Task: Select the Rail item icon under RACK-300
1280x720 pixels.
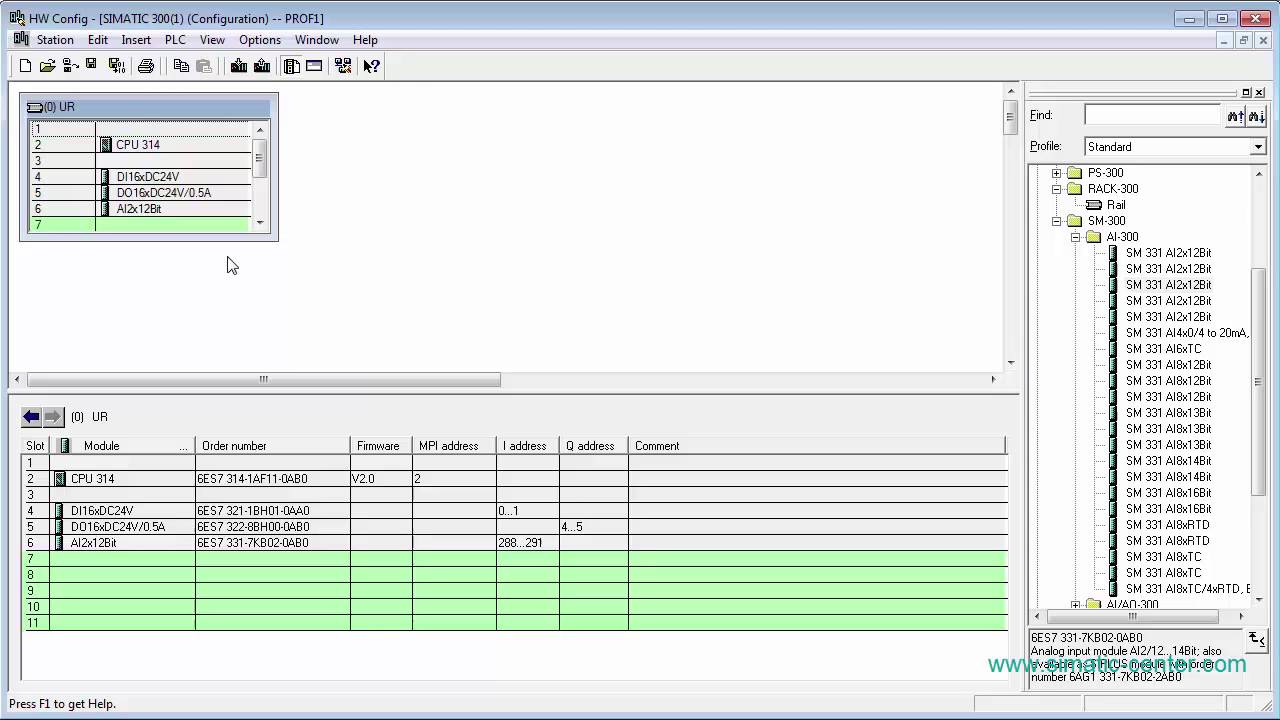Action: 1095,205
